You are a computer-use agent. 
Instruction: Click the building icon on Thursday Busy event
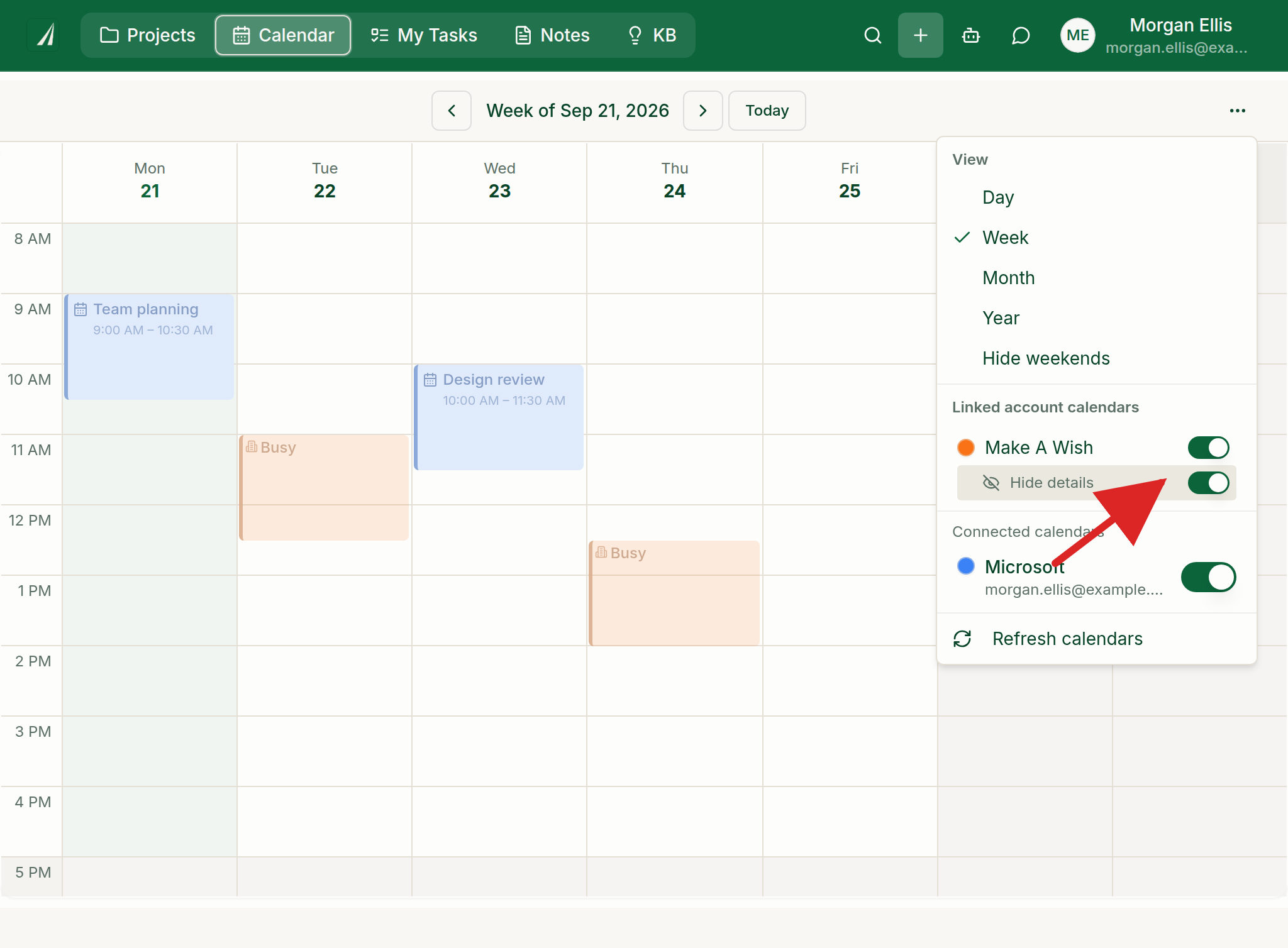click(x=601, y=553)
